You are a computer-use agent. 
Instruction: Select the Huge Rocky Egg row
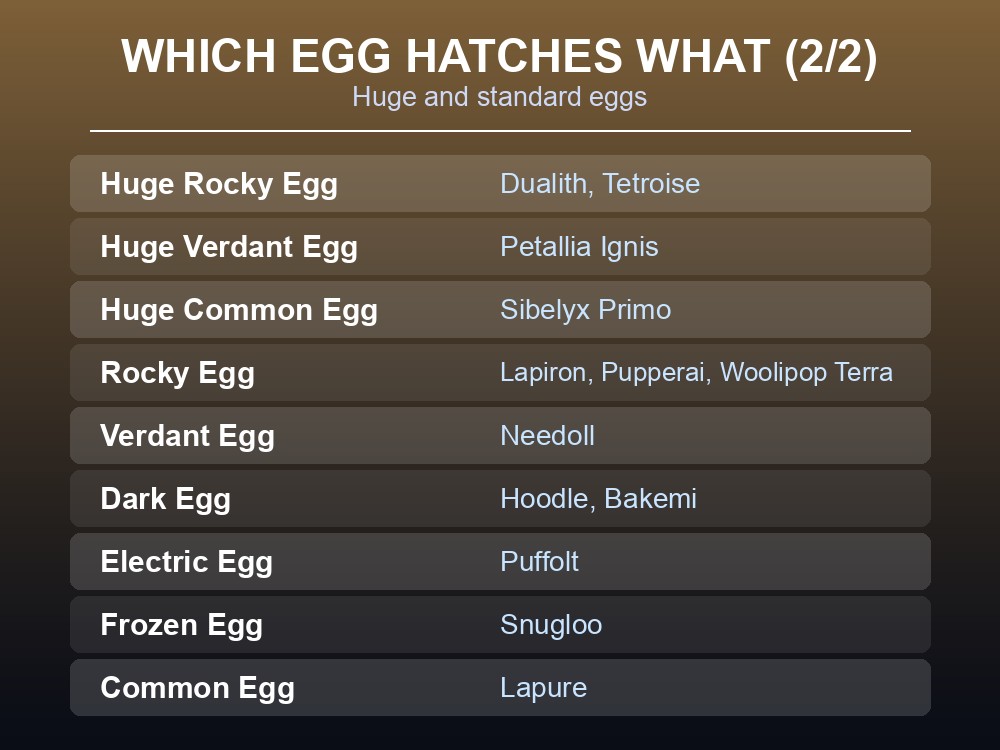[x=500, y=184]
